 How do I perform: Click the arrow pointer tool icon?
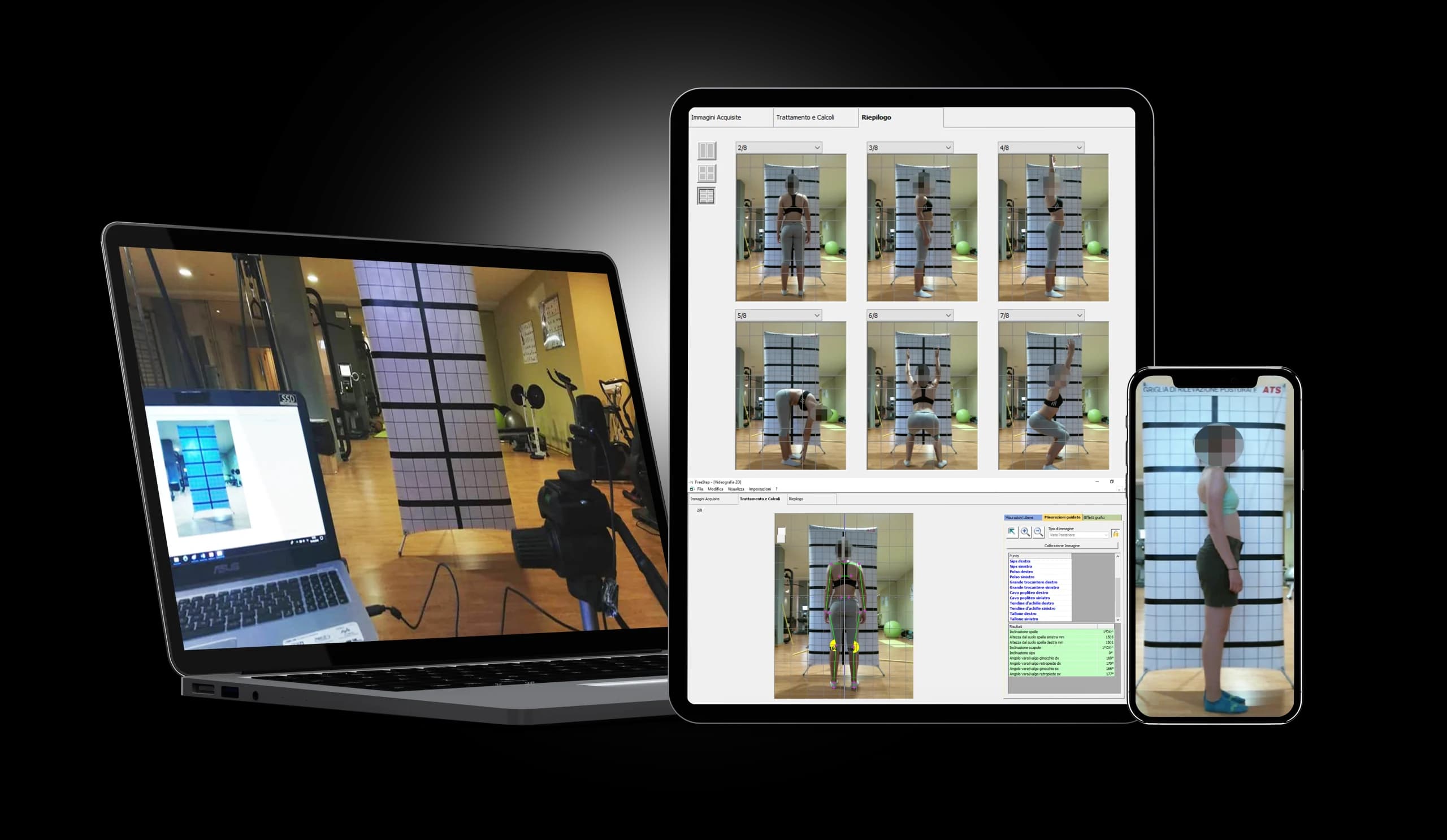(1012, 532)
